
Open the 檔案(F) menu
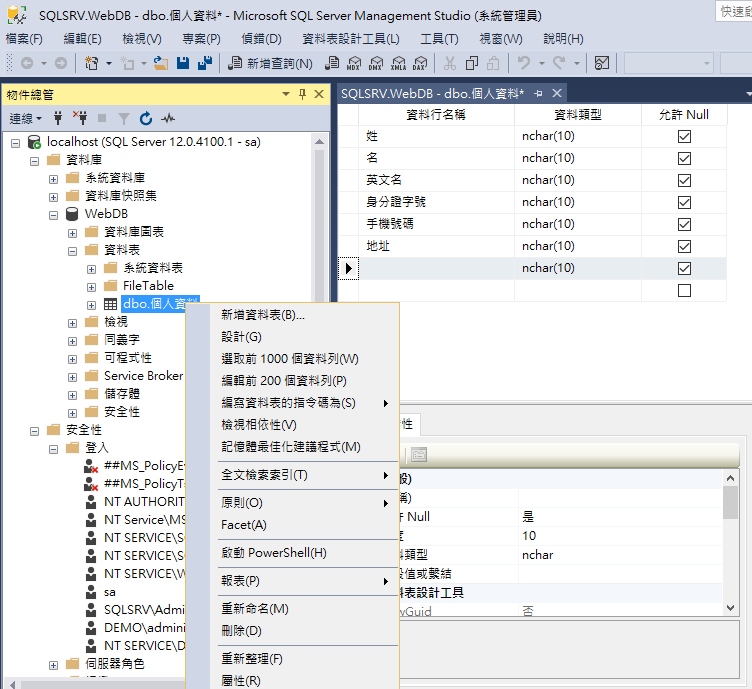click(x=24, y=38)
